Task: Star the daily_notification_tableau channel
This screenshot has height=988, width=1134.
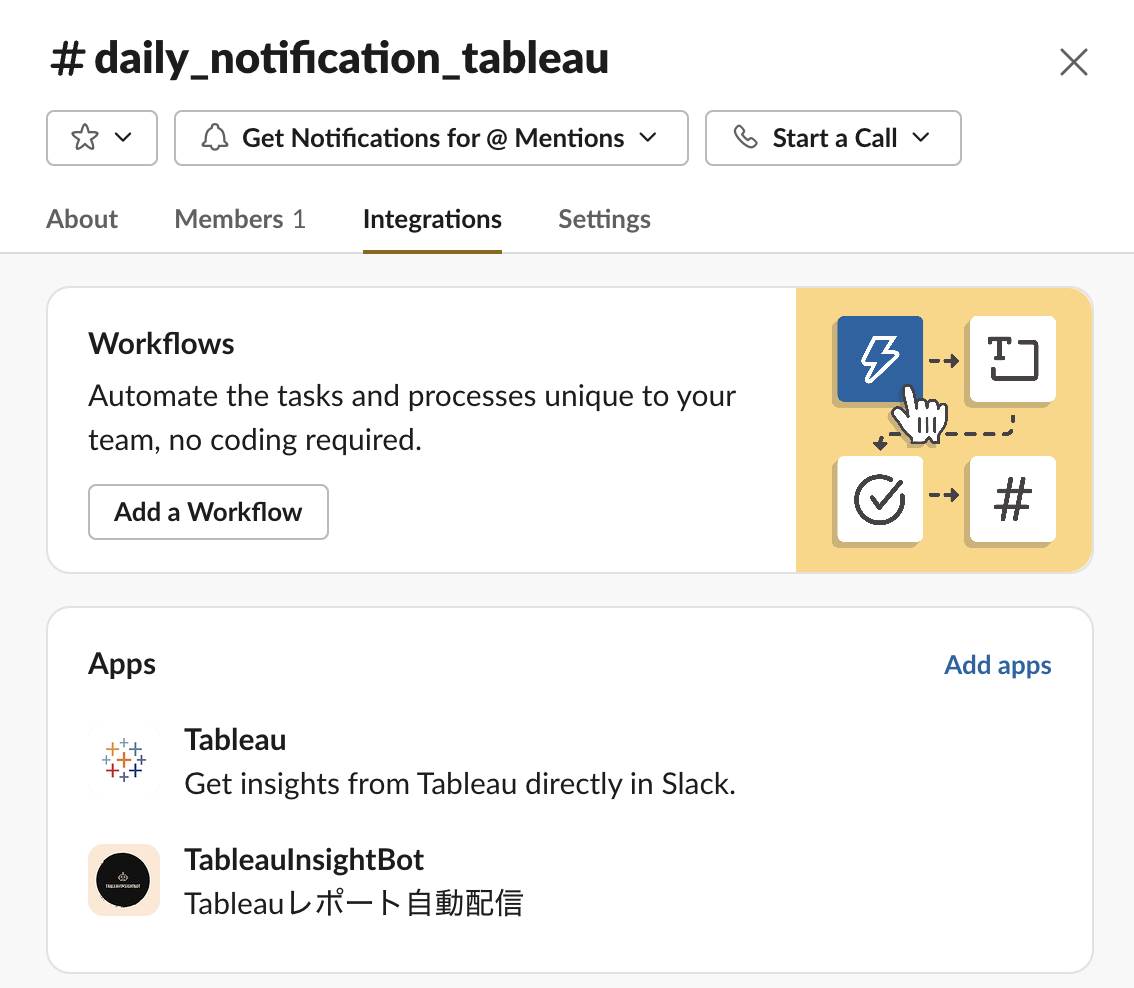Action: pos(85,137)
